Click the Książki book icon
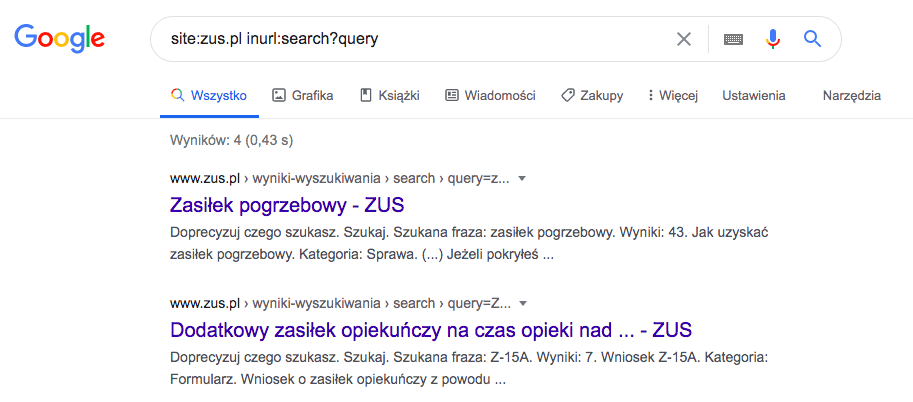This screenshot has height=402, width=913. pos(366,96)
